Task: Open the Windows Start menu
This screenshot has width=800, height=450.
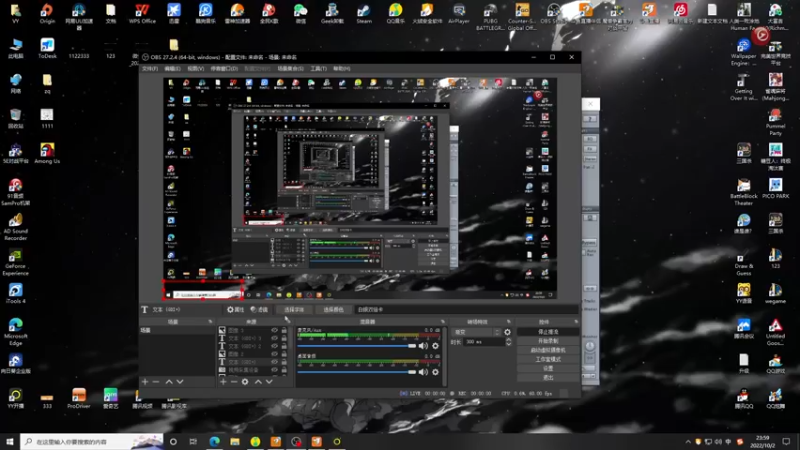Action: tap(10, 442)
